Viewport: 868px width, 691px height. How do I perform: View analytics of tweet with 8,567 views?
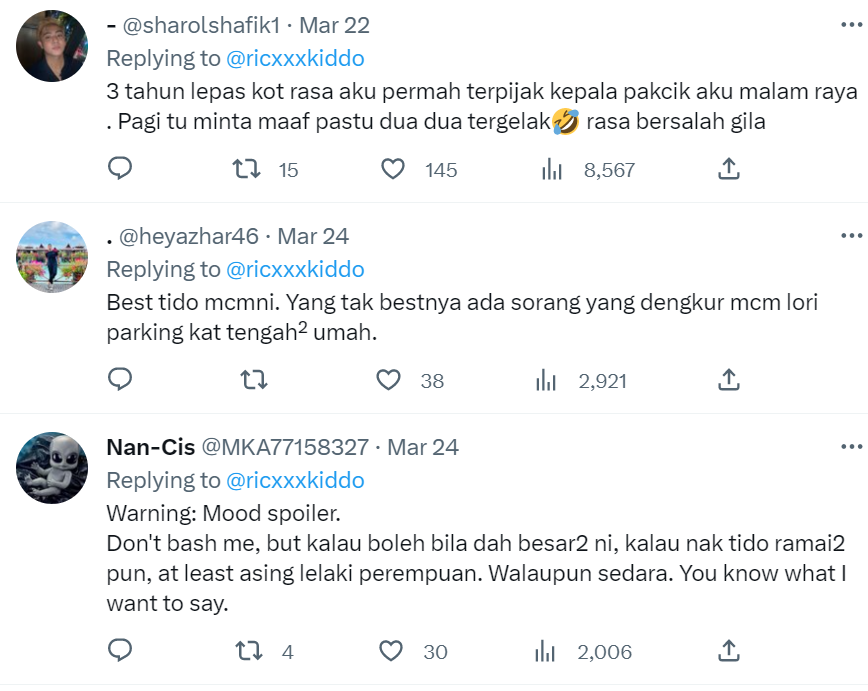[551, 169]
